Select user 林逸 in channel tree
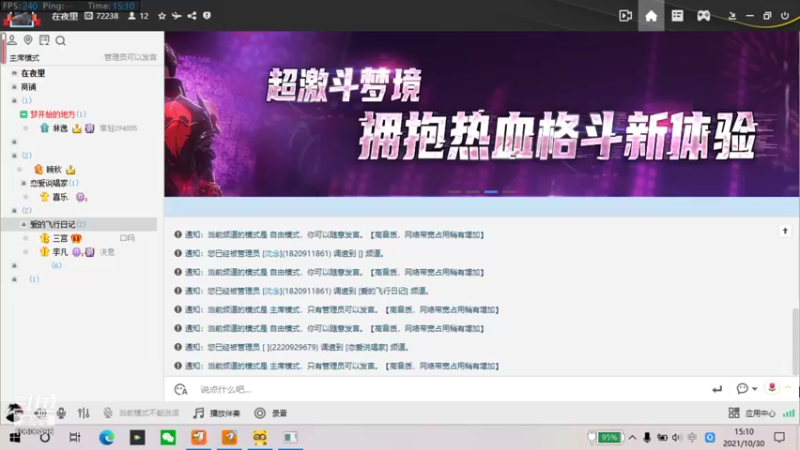Image resolution: width=800 pixels, height=450 pixels. click(x=60, y=128)
